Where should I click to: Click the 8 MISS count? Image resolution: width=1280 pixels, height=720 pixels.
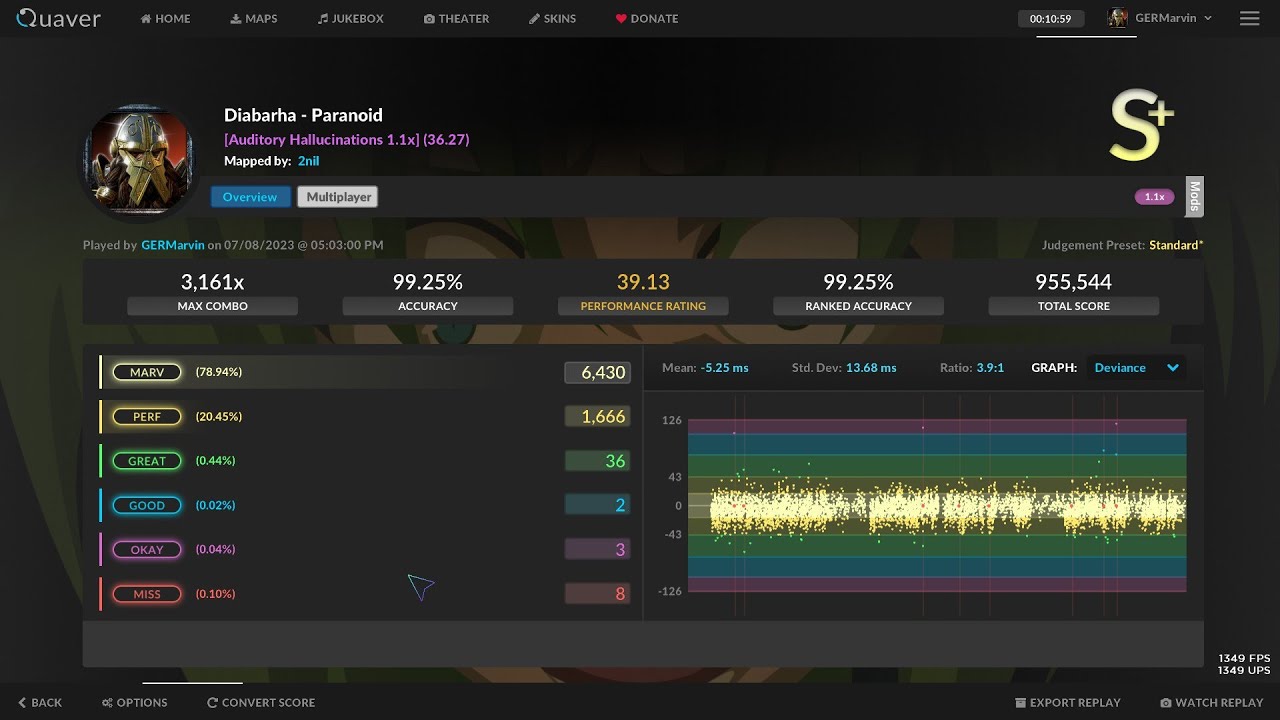tap(598, 594)
